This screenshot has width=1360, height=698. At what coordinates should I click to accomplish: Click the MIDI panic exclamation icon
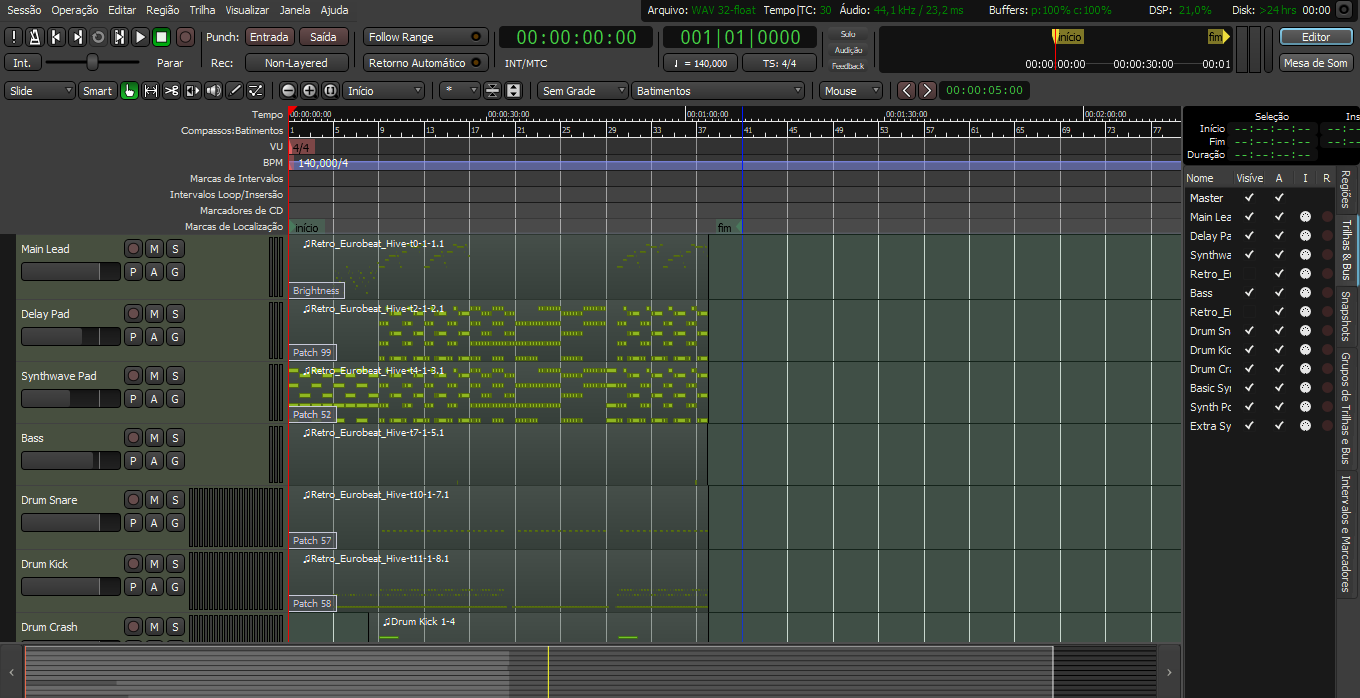coord(13,37)
